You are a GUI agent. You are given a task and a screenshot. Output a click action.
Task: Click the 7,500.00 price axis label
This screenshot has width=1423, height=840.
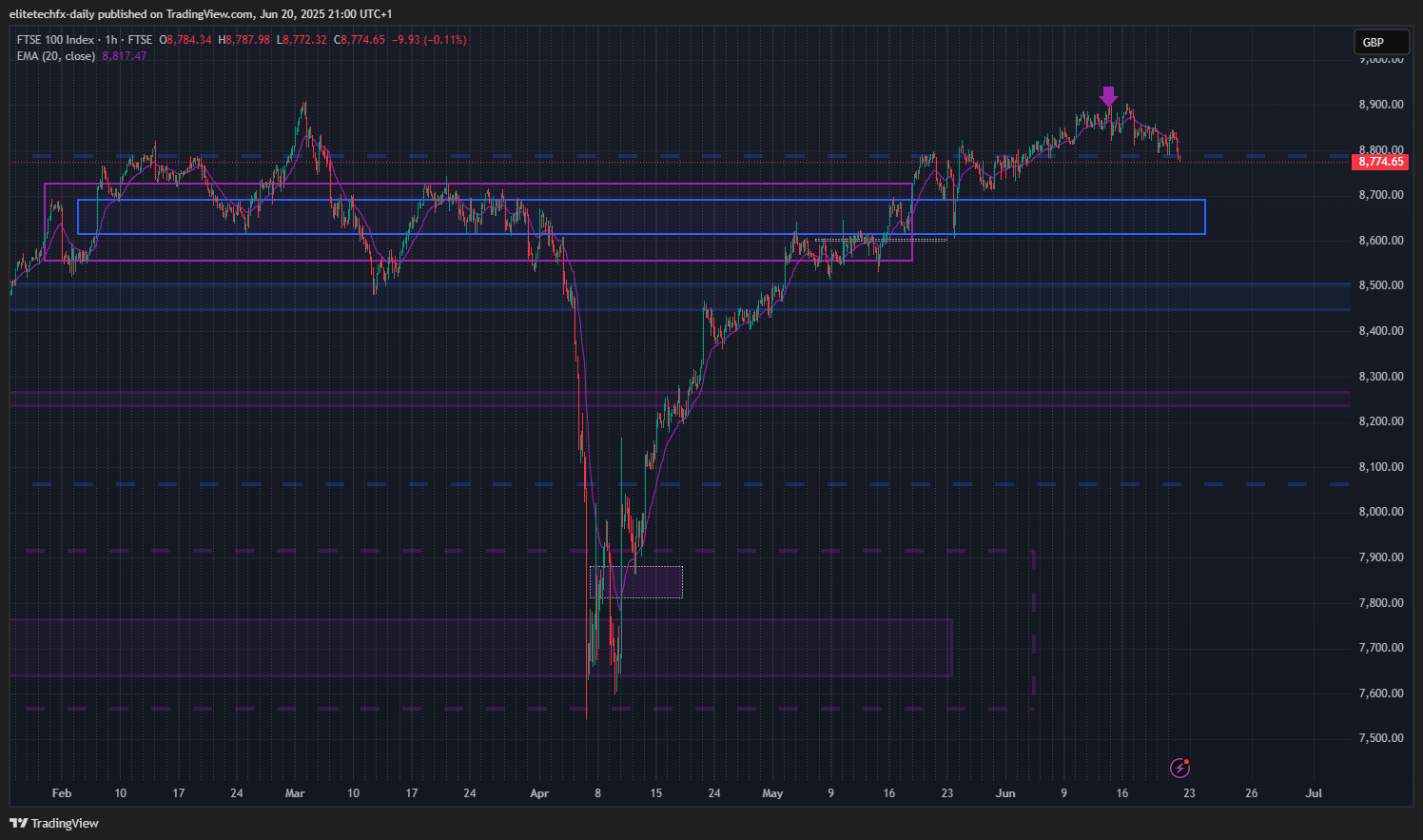[1381, 738]
